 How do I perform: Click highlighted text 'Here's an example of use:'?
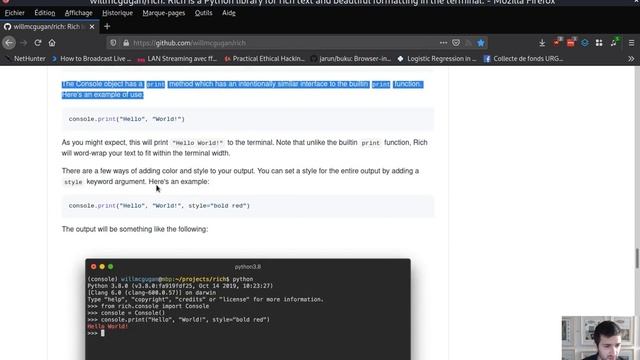(102, 95)
